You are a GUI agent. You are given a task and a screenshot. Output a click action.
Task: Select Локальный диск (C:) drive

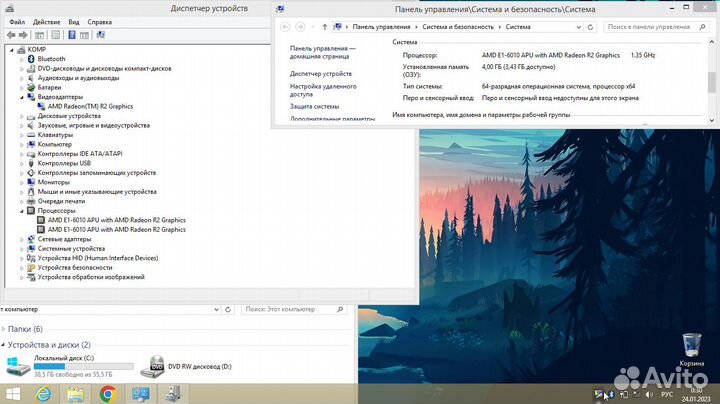click(x=70, y=366)
